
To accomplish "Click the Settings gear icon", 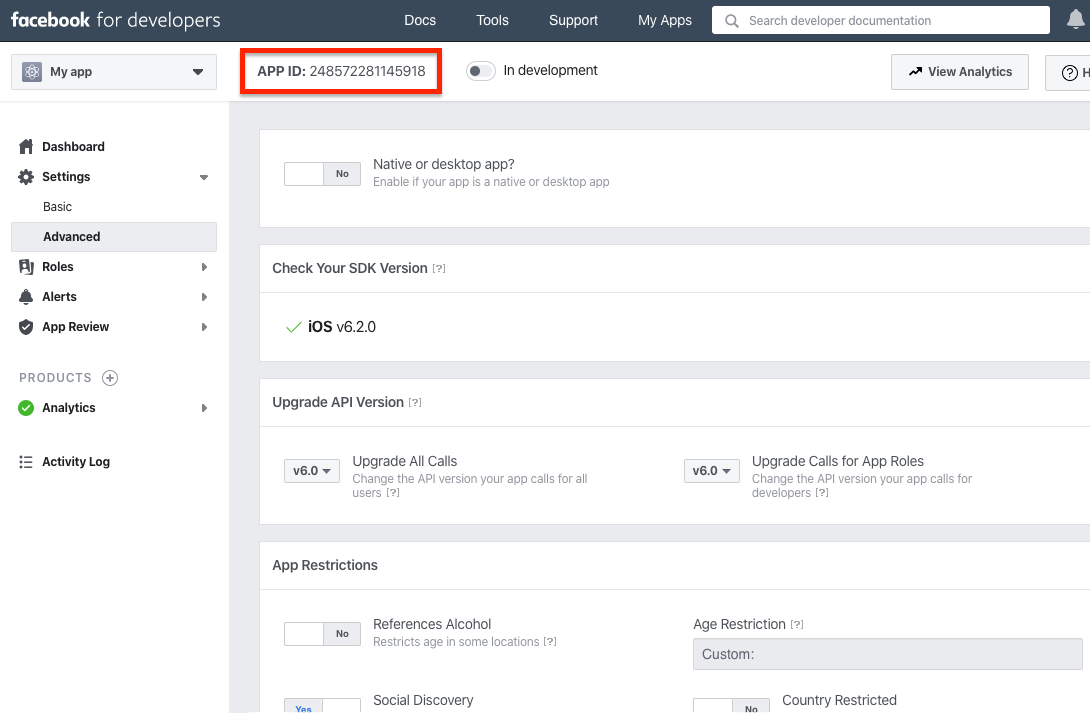I will point(26,177).
